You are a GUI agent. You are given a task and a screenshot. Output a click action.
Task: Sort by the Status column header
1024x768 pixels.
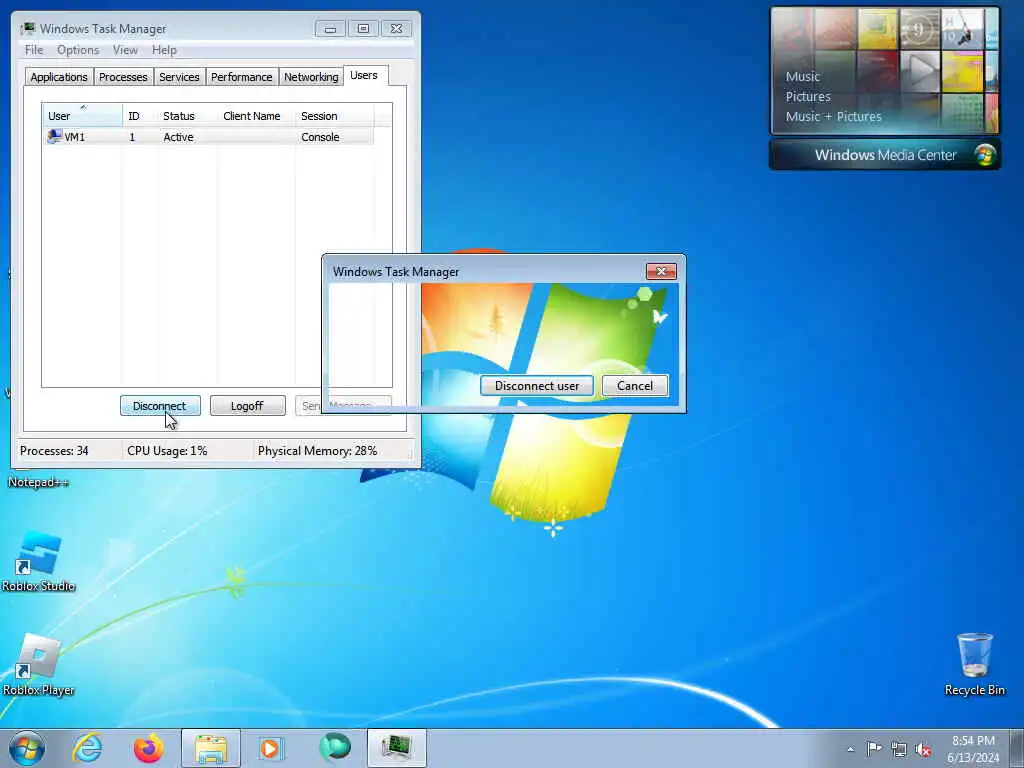[187, 116]
